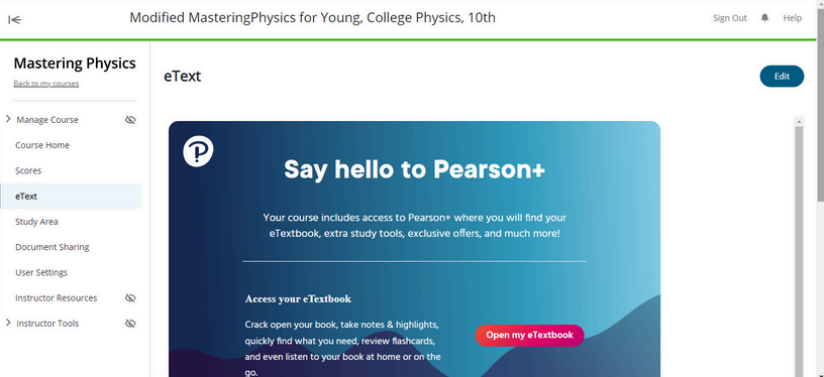This screenshot has height=377, width=824.
Task: Select the eText sidebar item
Action: coord(70,196)
